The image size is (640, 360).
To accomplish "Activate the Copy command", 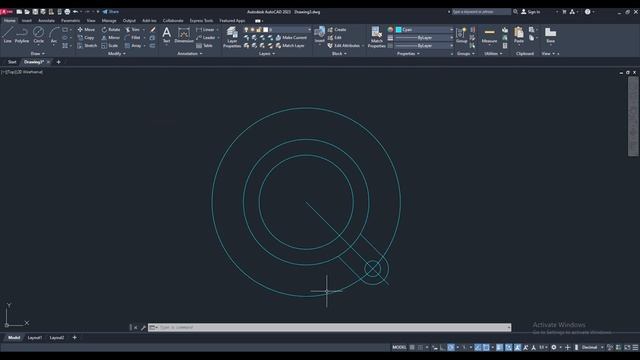I will coord(86,38).
